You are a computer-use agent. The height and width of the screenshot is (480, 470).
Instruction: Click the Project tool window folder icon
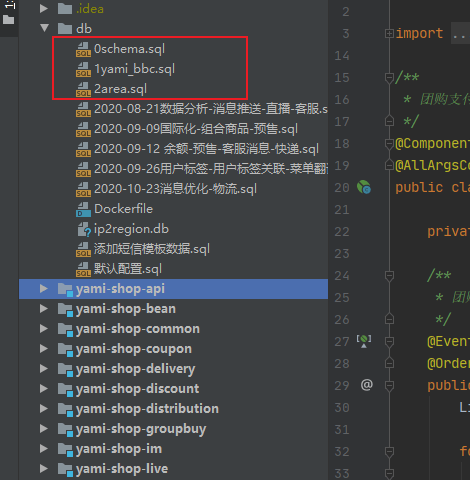point(8,20)
